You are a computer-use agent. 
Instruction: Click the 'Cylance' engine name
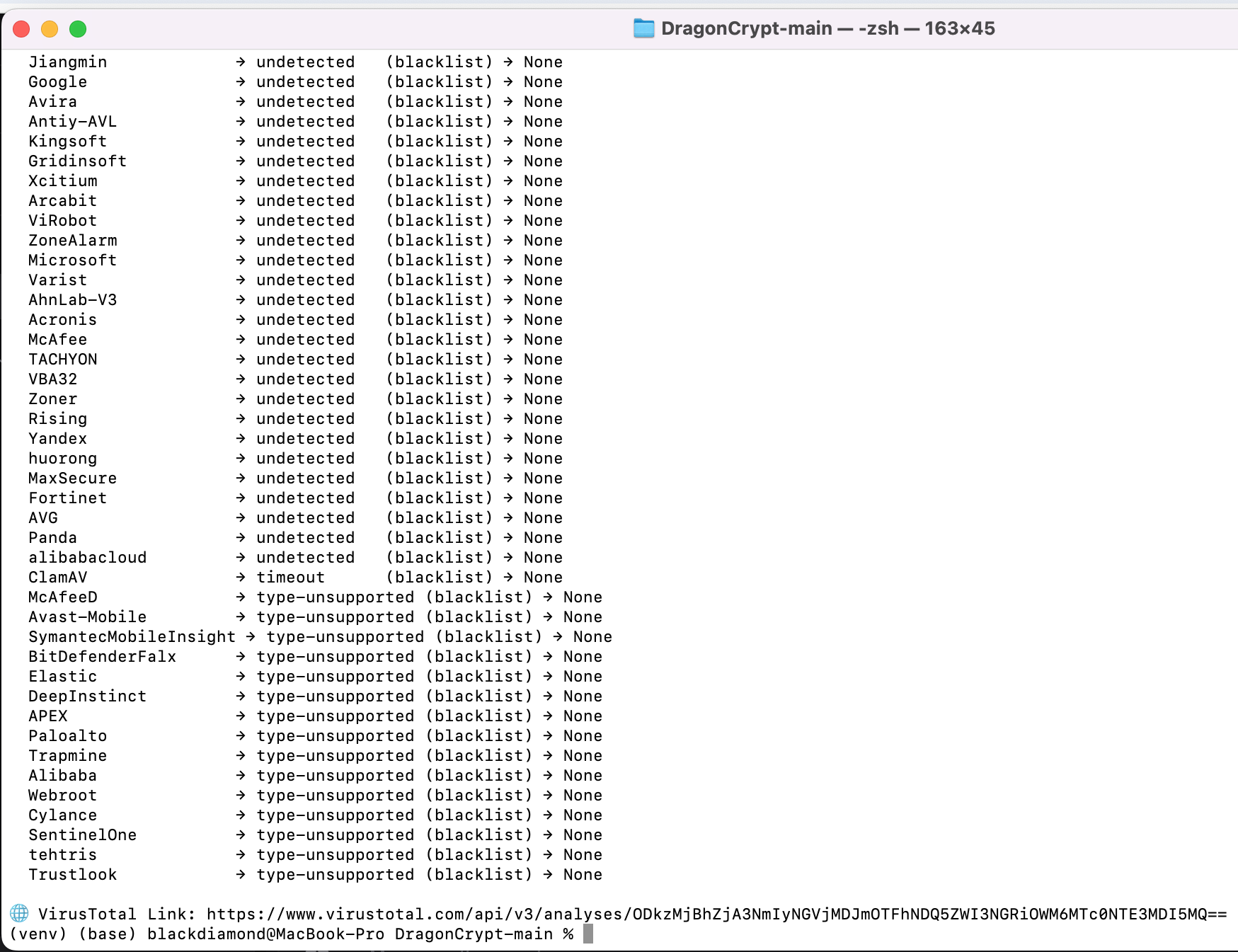(63, 815)
